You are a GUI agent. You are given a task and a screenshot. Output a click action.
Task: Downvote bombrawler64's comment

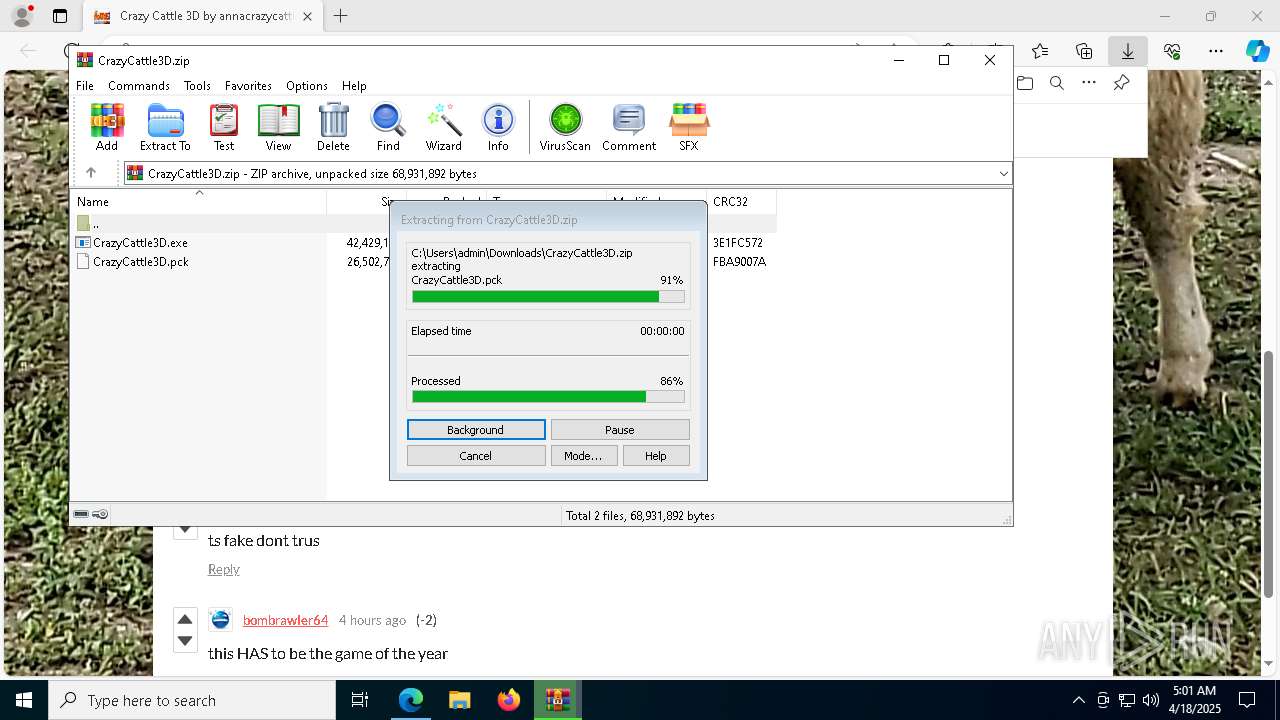click(185, 640)
